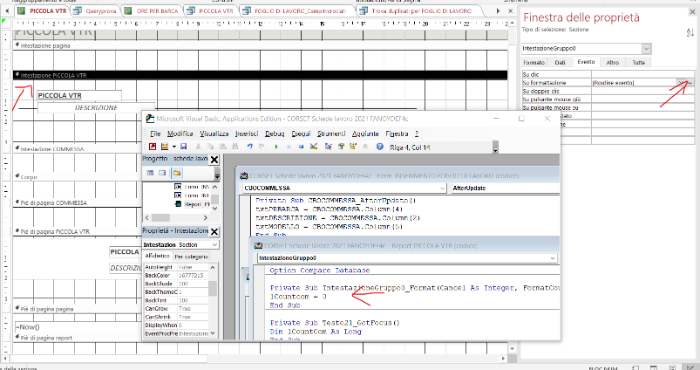Open the Finestra menu
The width and height of the screenshot is (700, 370).
tap(396, 133)
